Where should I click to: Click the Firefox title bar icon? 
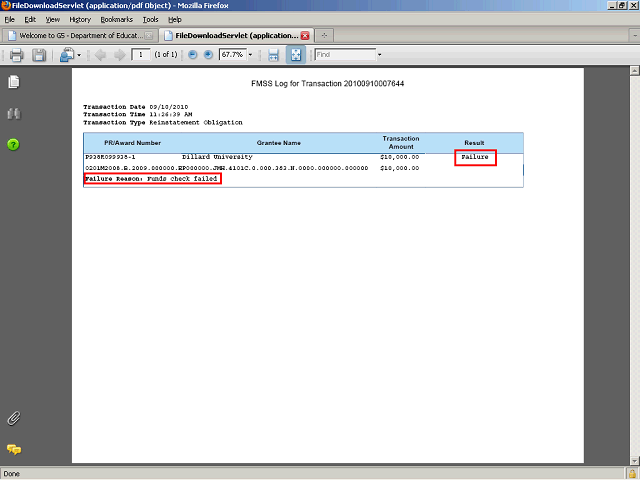[6, 5]
